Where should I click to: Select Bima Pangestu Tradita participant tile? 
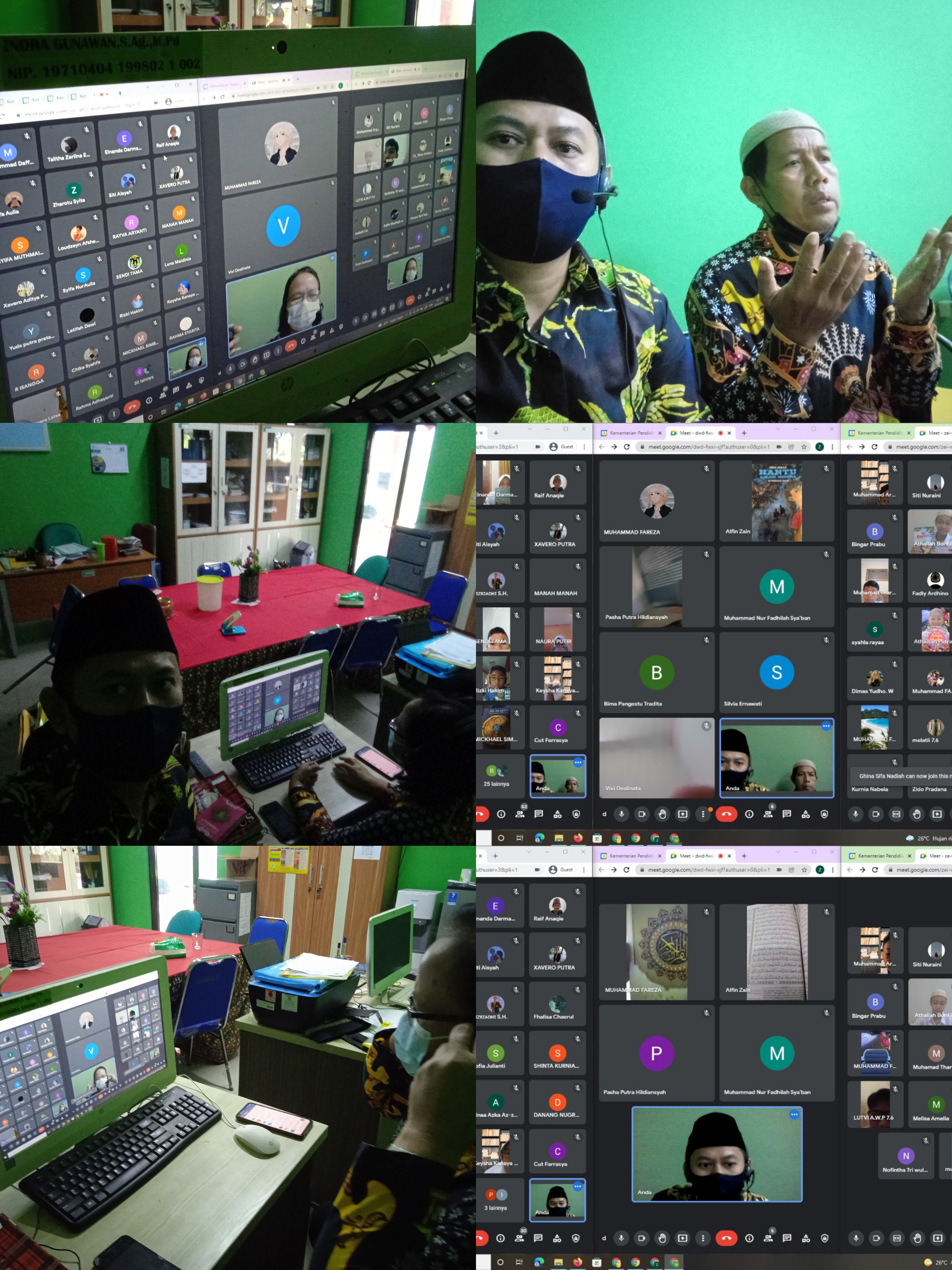(656, 673)
